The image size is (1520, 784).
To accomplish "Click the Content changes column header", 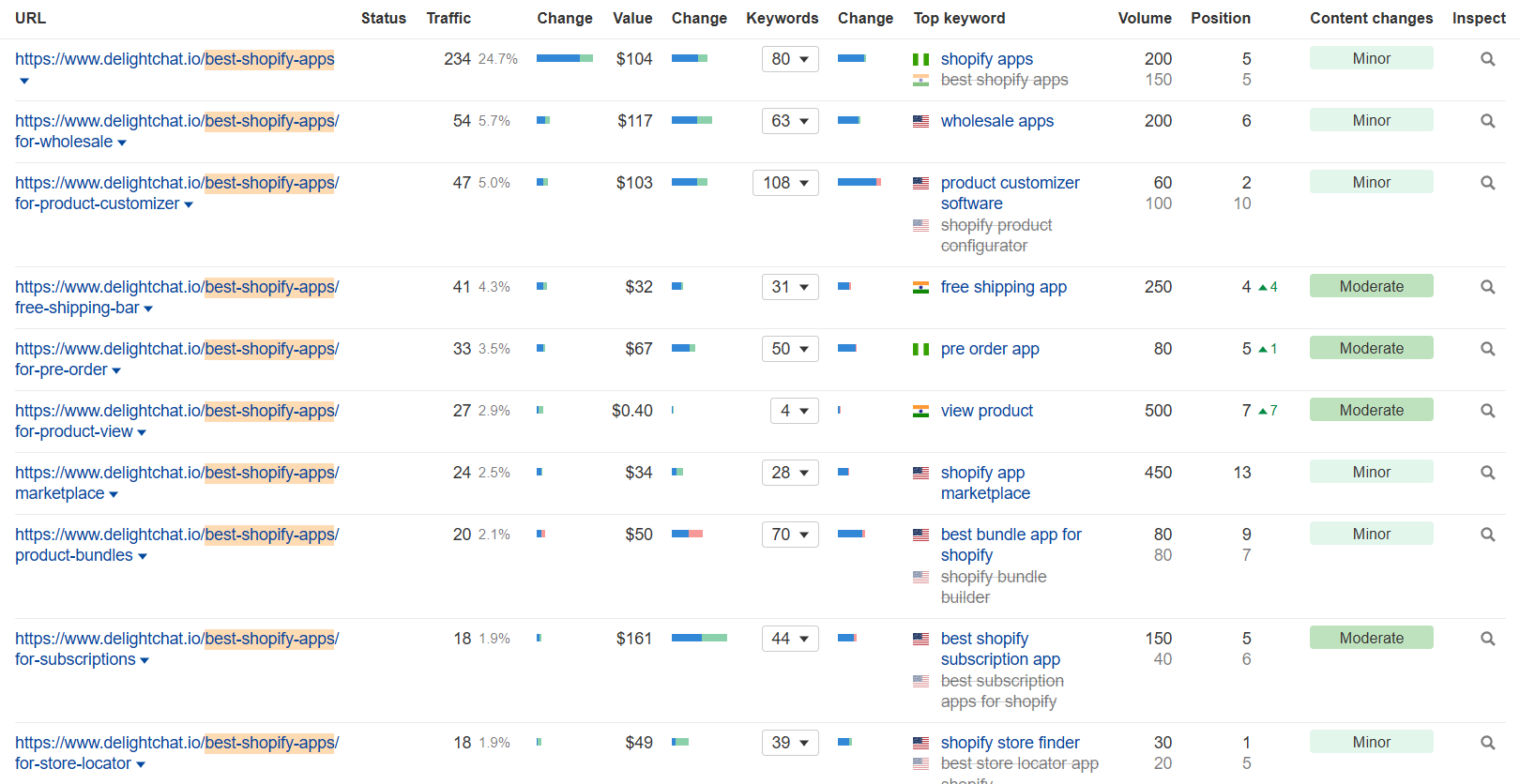I will coord(1372,18).
